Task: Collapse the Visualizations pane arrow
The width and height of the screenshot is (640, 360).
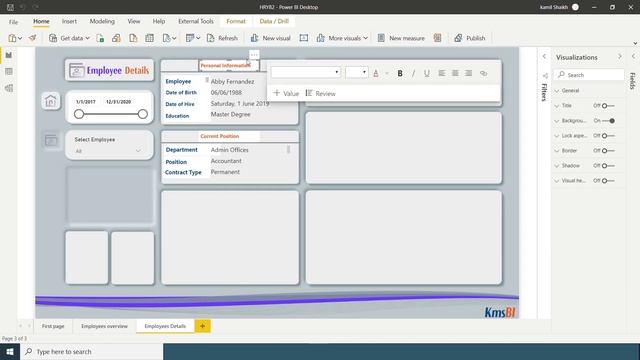Action: [x=620, y=56]
